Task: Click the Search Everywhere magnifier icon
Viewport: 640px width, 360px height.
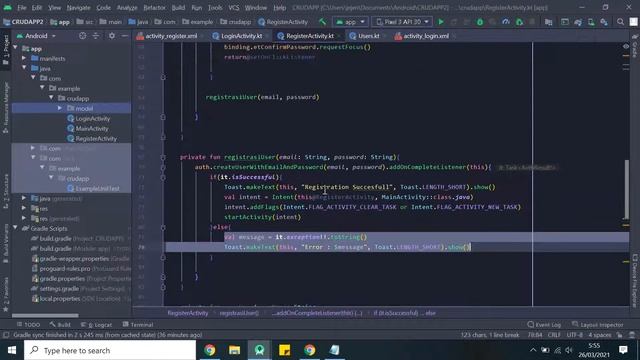Action: click(620, 22)
